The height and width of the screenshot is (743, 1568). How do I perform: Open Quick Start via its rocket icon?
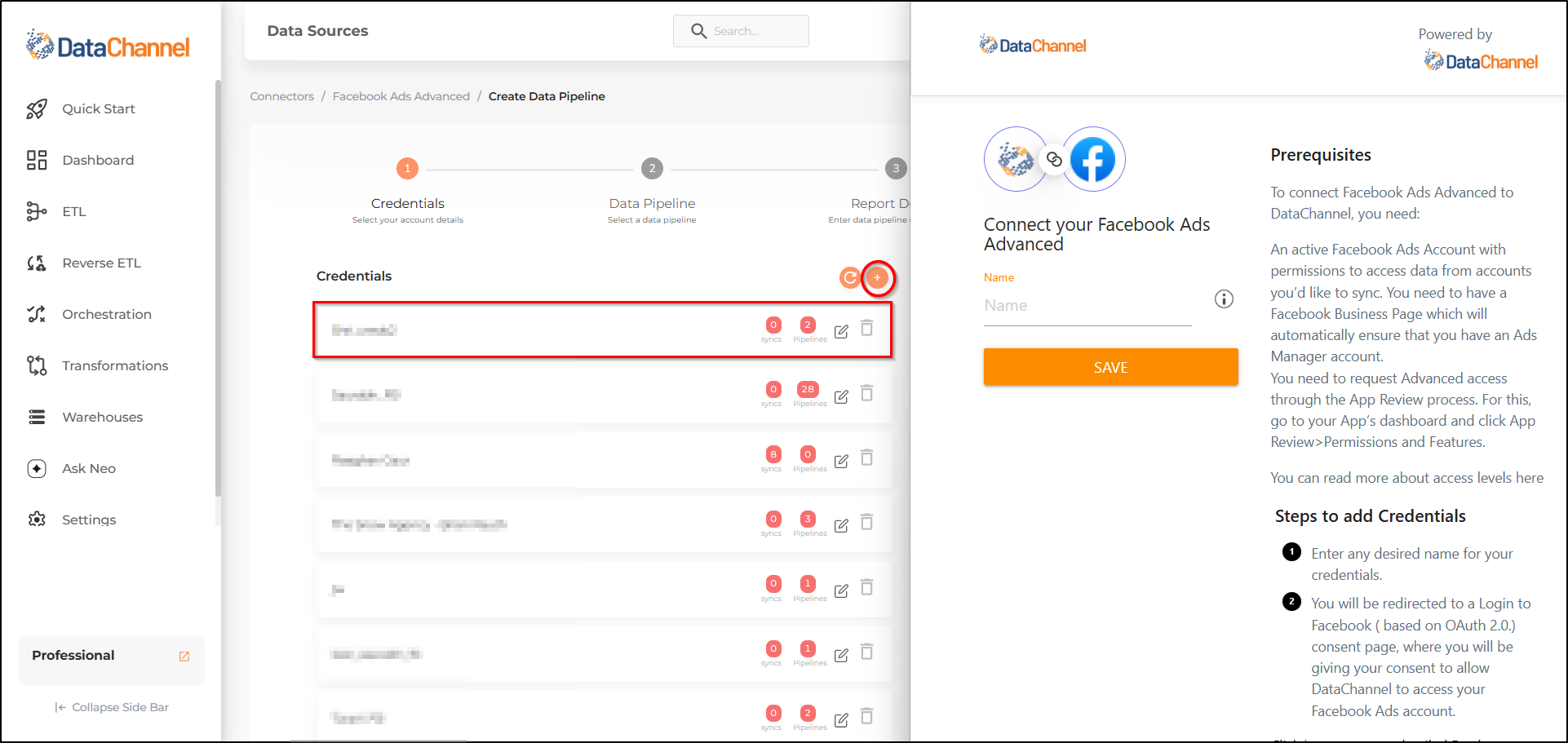click(37, 109)
